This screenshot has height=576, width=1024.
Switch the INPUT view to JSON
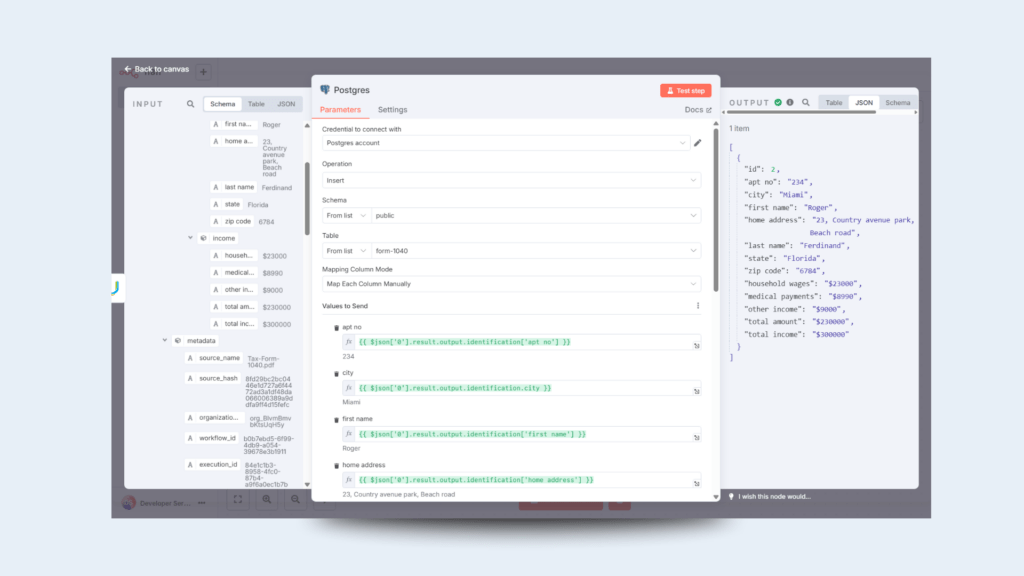(x=286, y=104)
